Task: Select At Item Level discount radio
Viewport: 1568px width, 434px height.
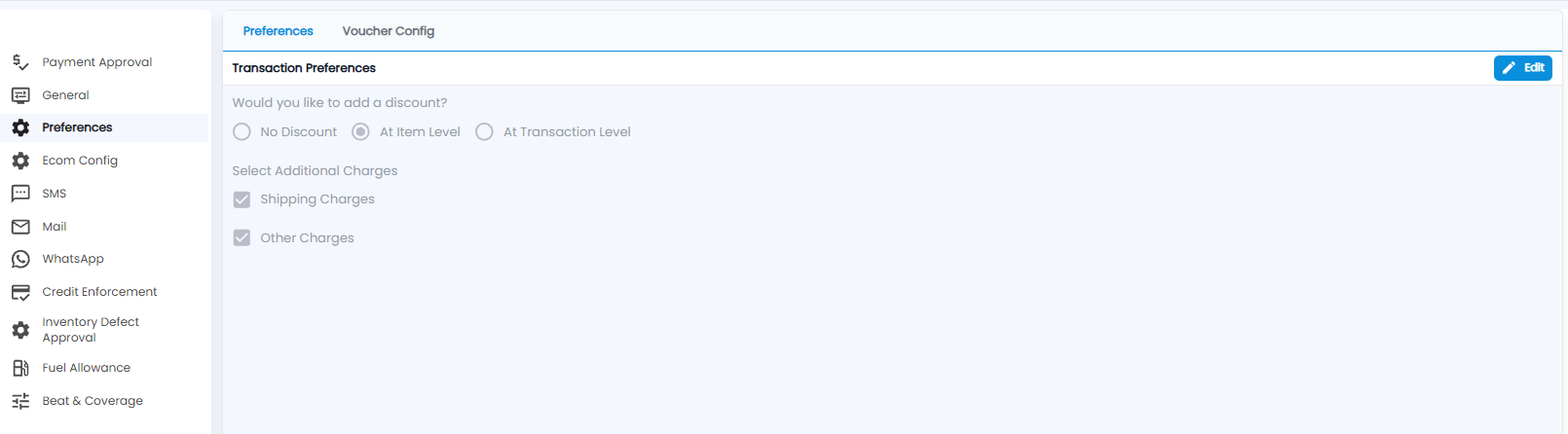Action: [360, 132]
